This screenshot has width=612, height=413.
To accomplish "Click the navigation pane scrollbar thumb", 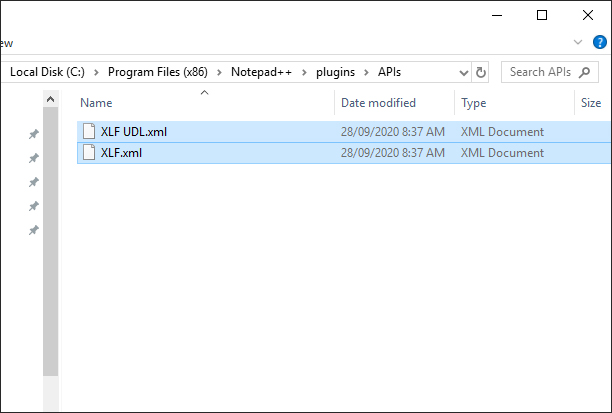I will [50, 242].
